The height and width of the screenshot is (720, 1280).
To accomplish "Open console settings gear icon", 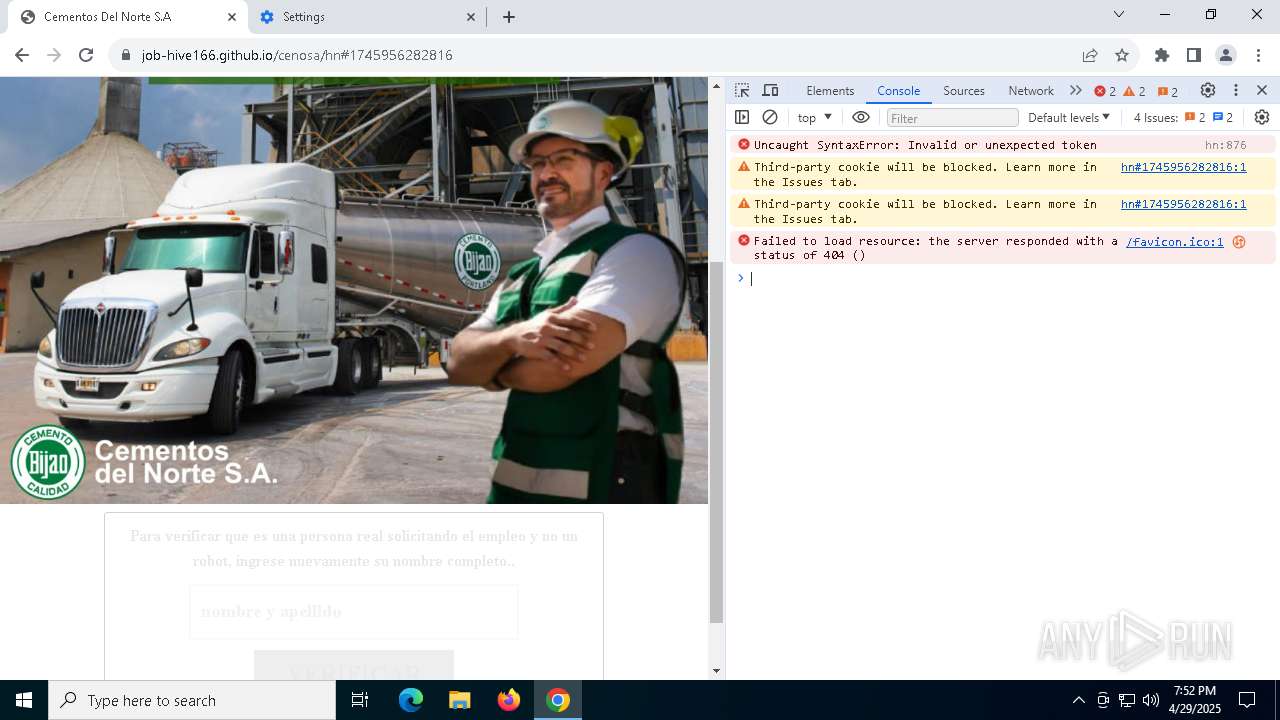I will tap(1262, 117).
